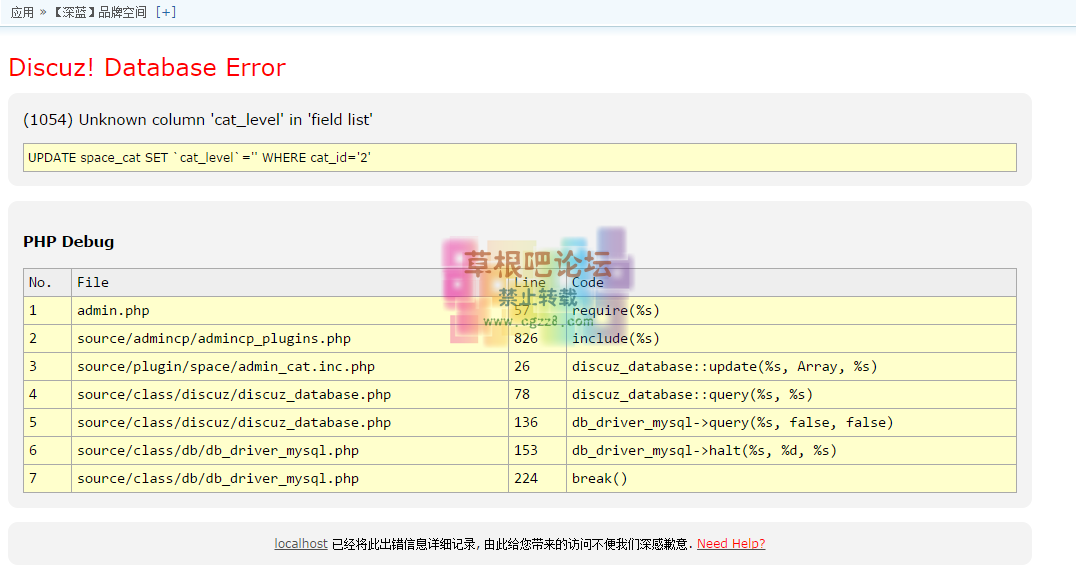Click line number 78 cell
Viewport: 1076px width, 574px height.
[537, 395]
